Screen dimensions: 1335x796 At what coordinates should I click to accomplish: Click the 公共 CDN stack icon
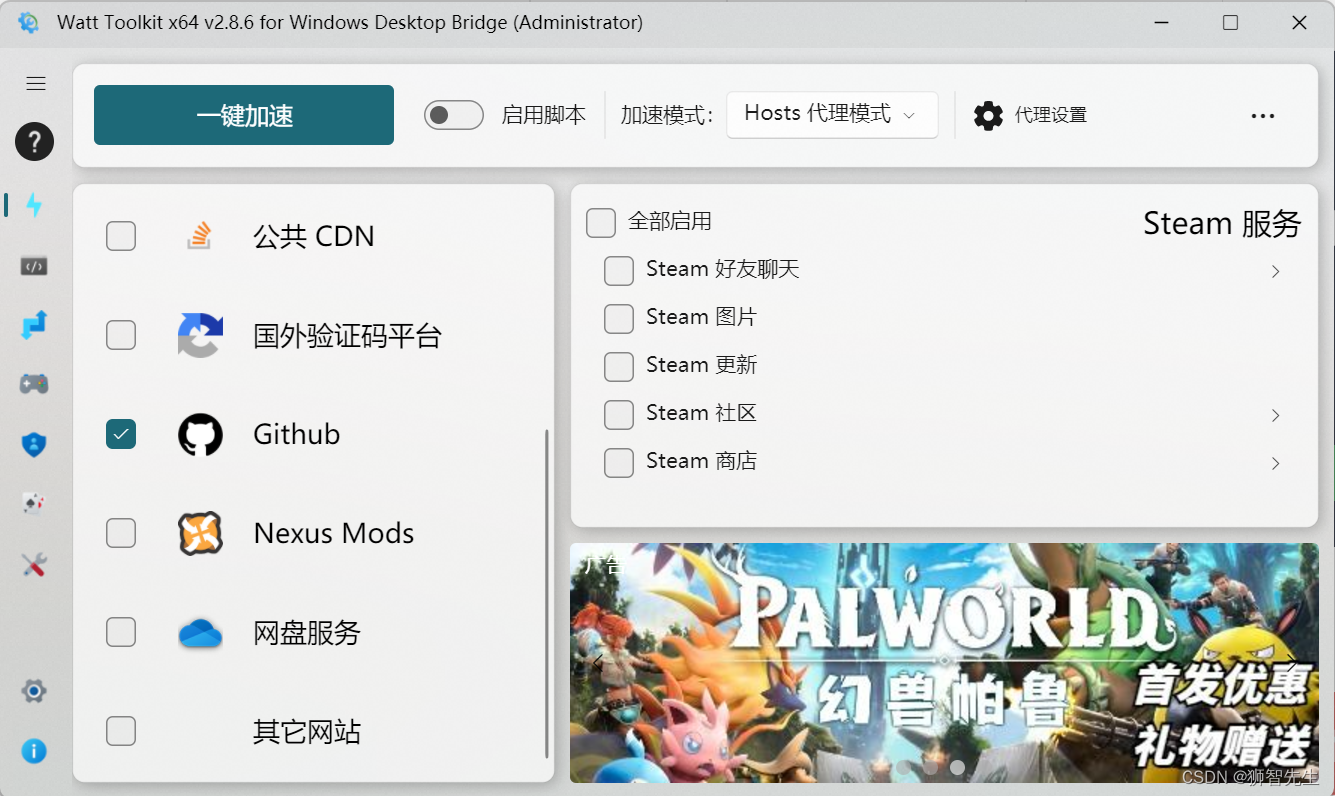(200, 236)
